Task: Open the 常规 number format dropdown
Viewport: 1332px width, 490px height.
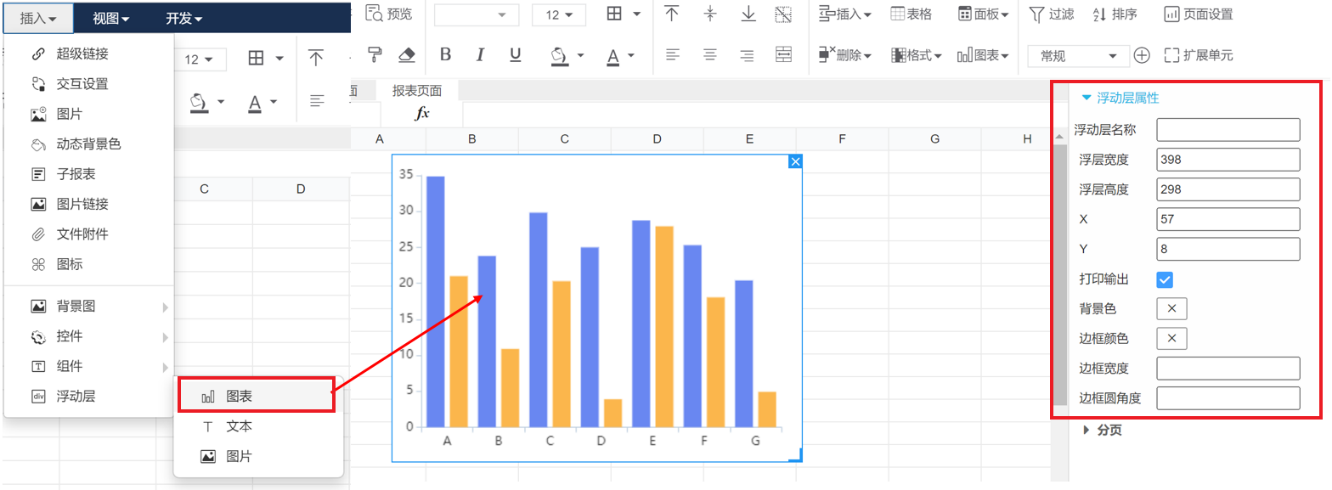Action: (x=1078, y=56)
